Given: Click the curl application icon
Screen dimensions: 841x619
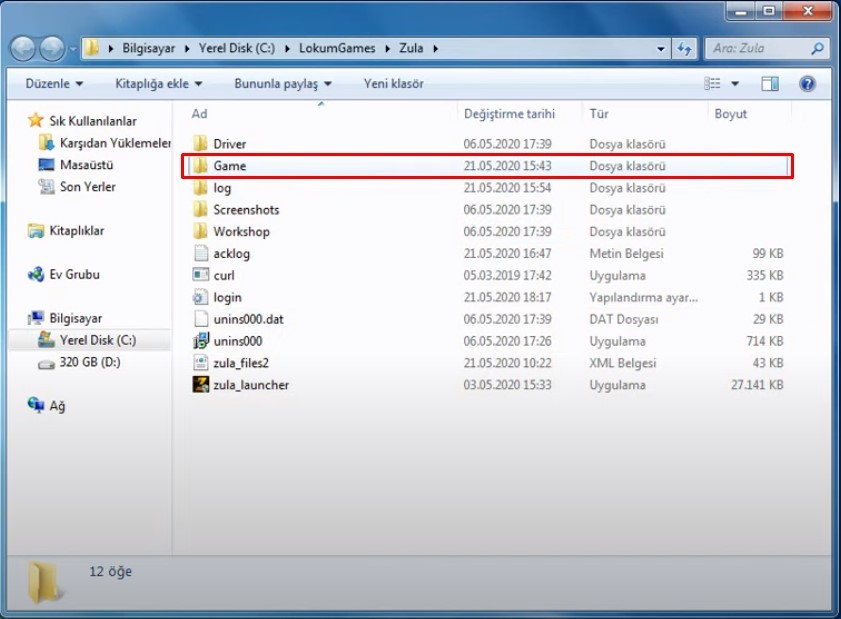Looking at the screenshot, I should (201, 275).
